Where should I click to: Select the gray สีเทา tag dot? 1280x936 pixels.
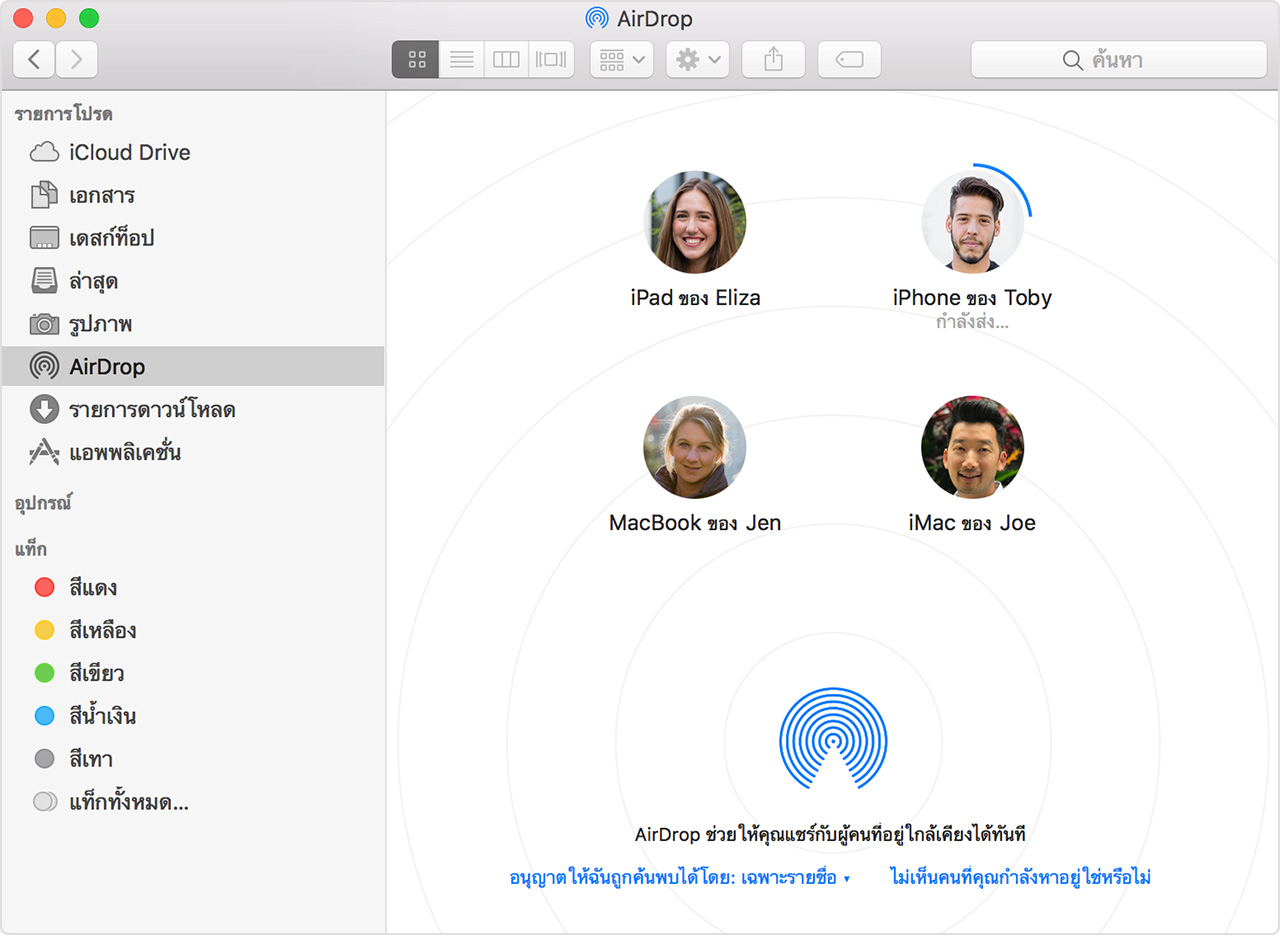click(x=44, y=759)
